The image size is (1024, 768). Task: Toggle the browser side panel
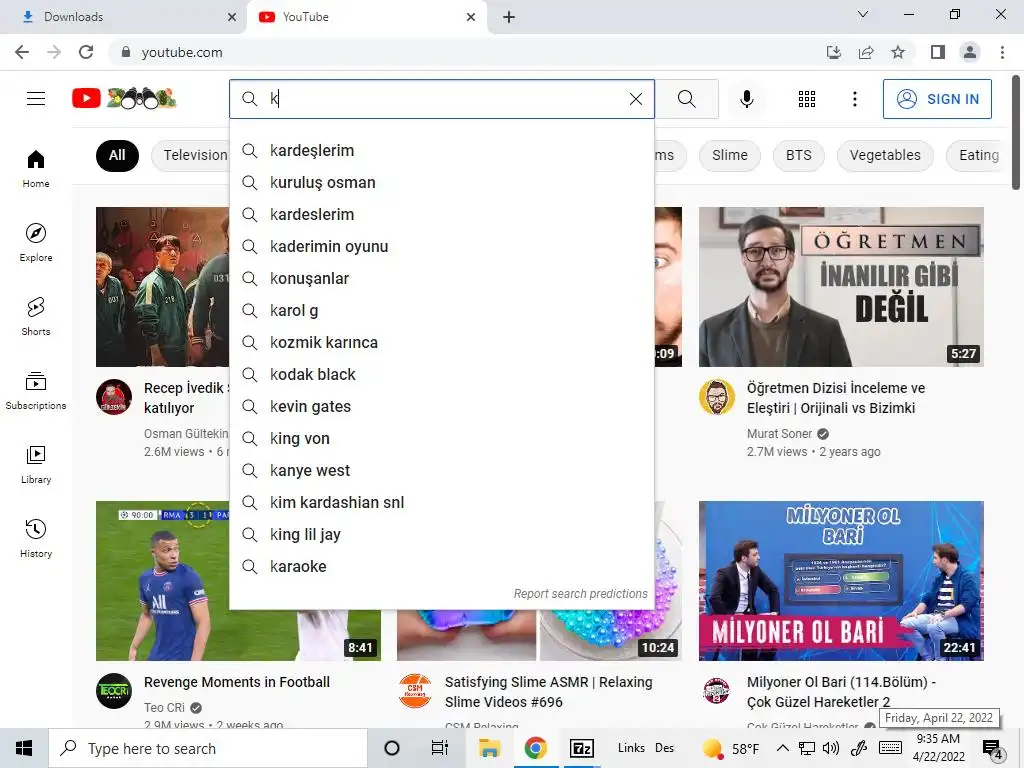coord(938,52)
